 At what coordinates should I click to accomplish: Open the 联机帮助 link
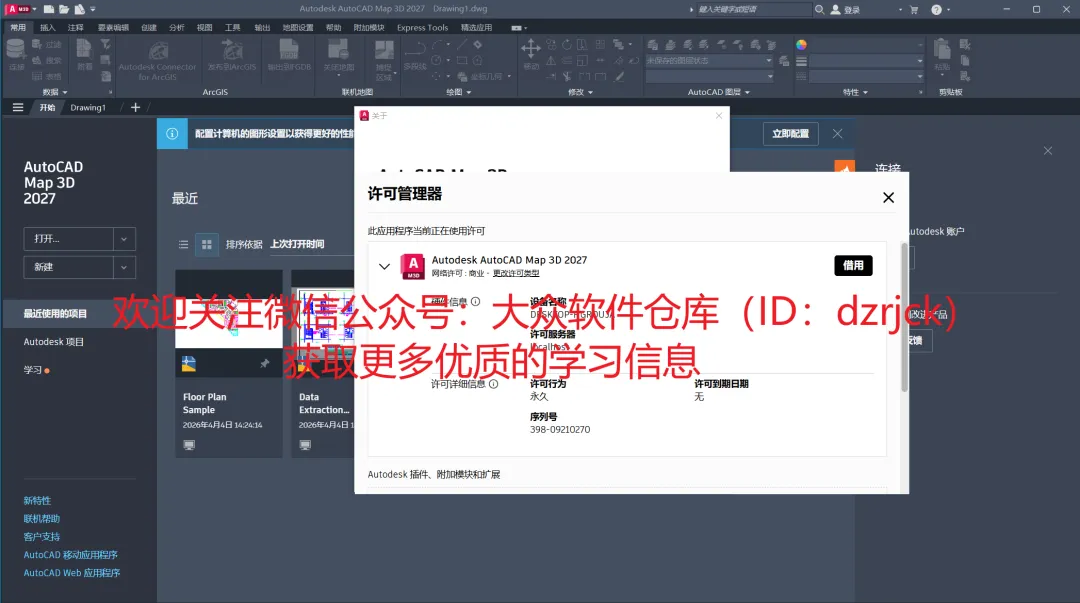pos(41,519)
